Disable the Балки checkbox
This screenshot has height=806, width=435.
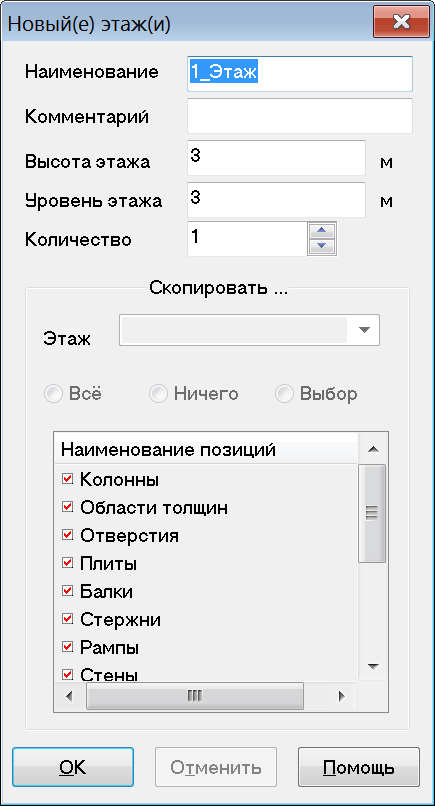[x=67, y=591]
